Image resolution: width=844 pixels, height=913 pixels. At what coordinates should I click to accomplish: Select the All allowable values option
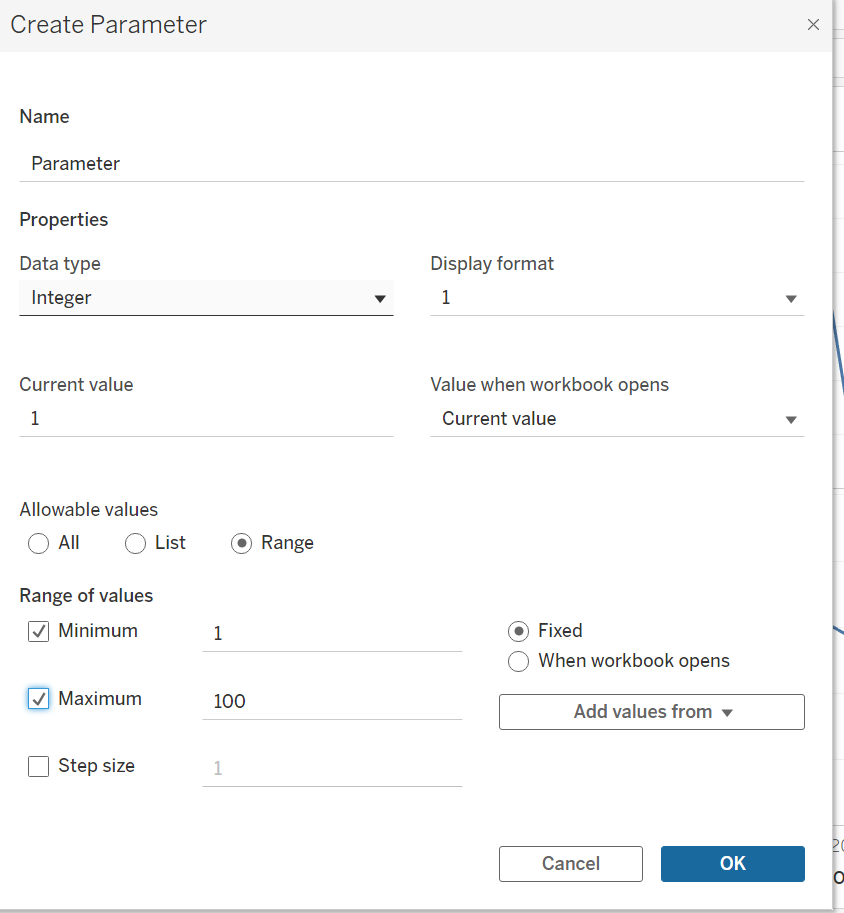(x=39, y=543)
